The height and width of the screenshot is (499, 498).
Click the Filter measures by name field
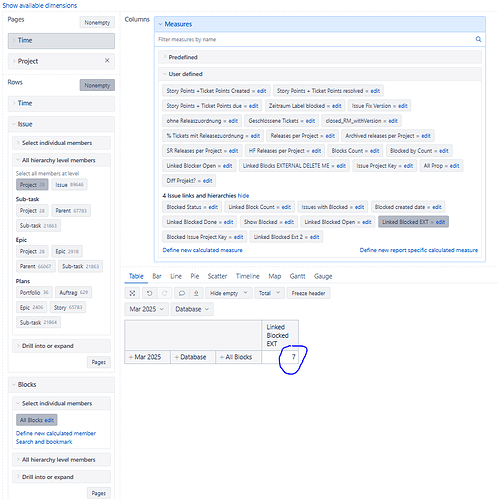point(315,39)
